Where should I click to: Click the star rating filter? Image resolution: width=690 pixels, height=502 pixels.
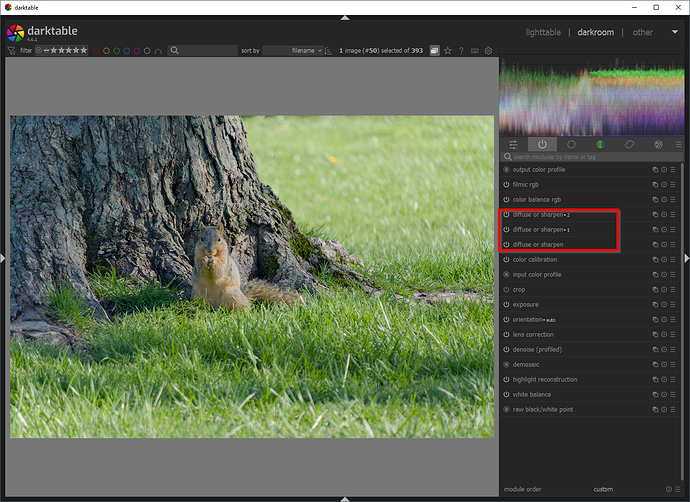[x=62, y=51]
